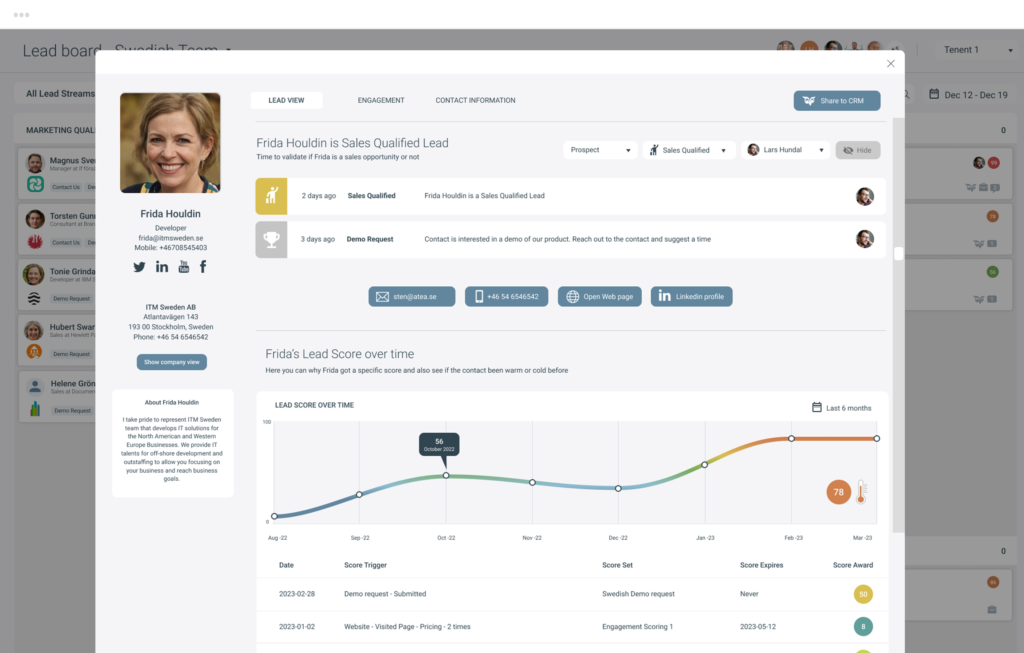Click the modal's vertical scrollbar handle
Image resolution: width=1024 pixels, height=653 pixels.
pyautogui.click(x=898, y=254)
